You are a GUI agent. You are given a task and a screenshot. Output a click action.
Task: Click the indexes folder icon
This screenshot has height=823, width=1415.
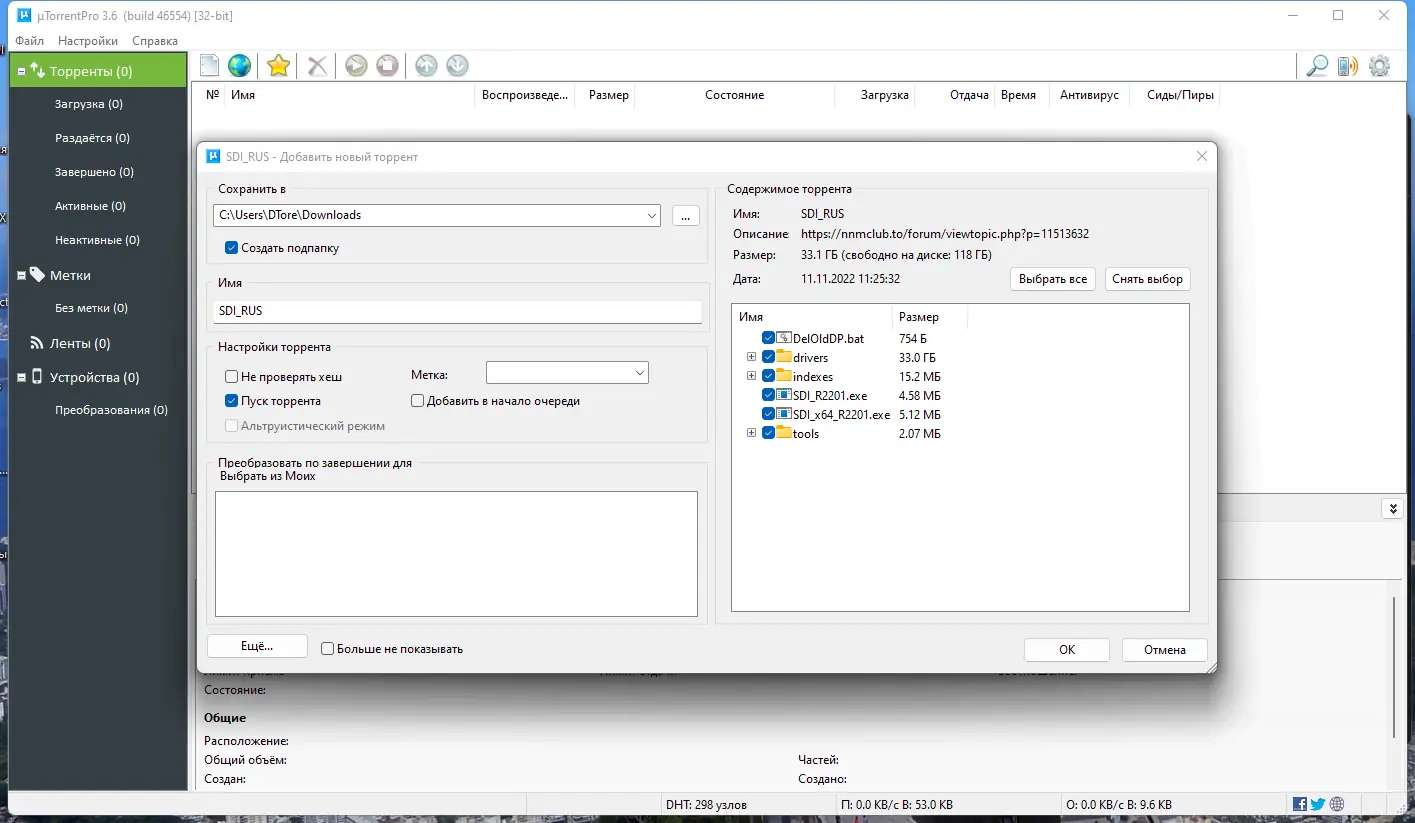(784, 376)
